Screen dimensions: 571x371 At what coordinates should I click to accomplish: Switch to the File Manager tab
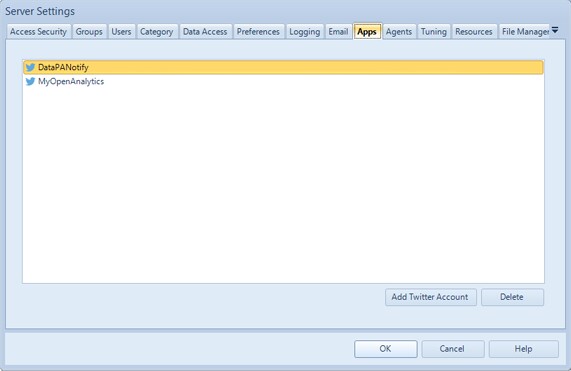click(x=524, y=32)
